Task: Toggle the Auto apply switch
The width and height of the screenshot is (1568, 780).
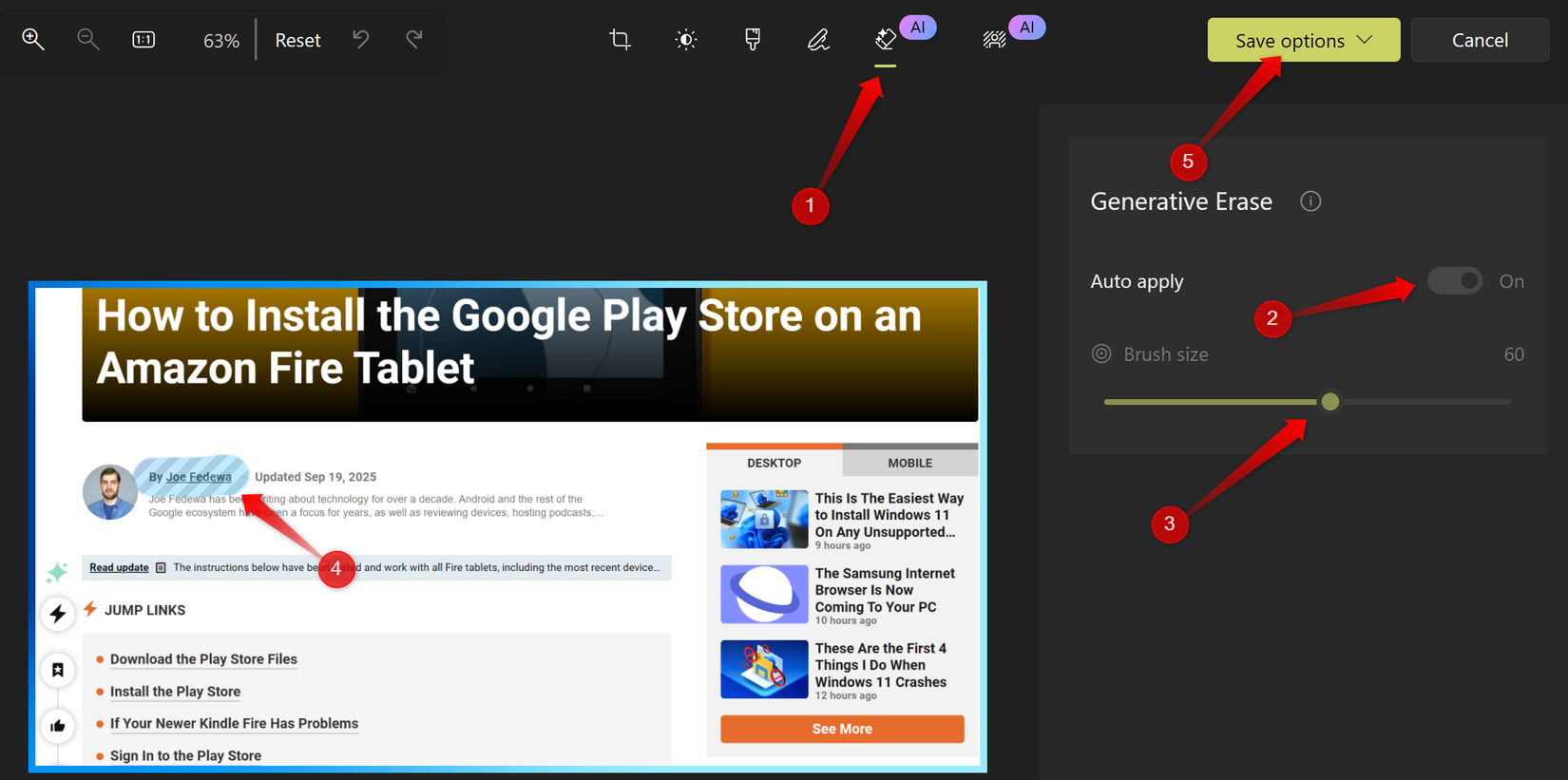Action: 1455,281
